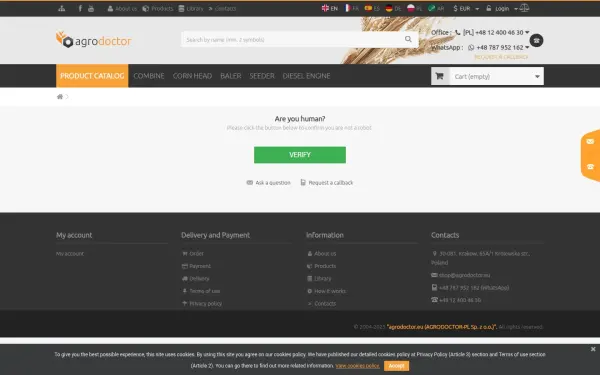The height and width of the screenshot is (375, 600).
Task: Open Contacts footer link
Action: click(321, 303)
